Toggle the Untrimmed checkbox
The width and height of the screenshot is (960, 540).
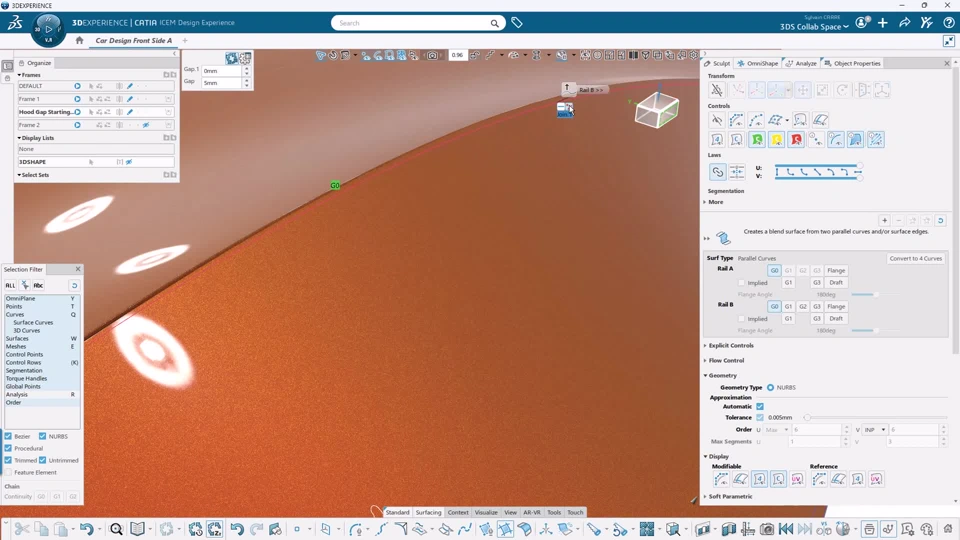click(x=42, y=460)
